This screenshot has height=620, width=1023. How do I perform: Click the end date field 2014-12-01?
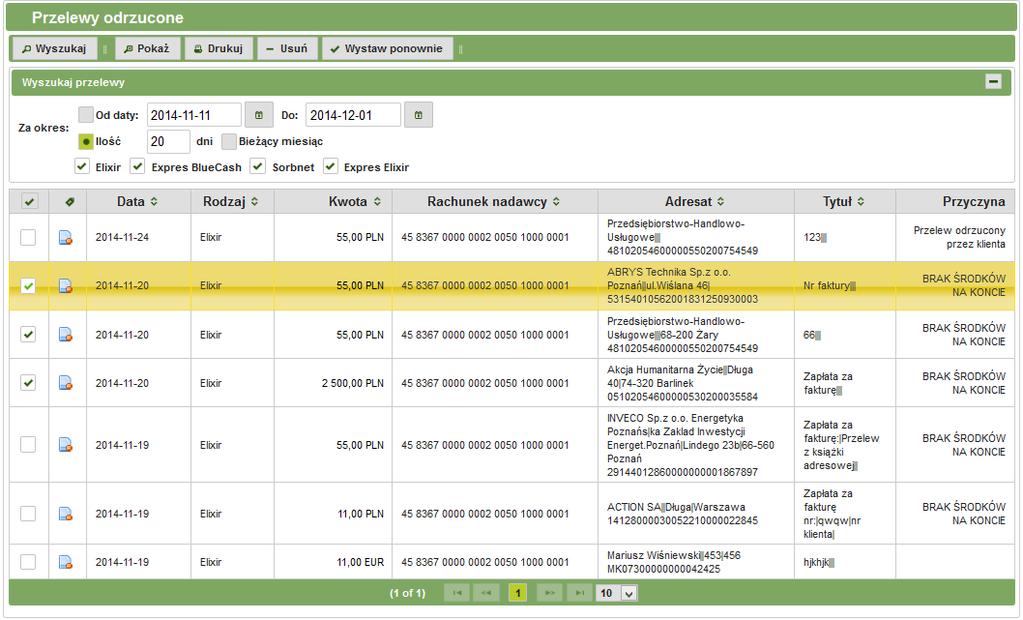click(353, 116)
